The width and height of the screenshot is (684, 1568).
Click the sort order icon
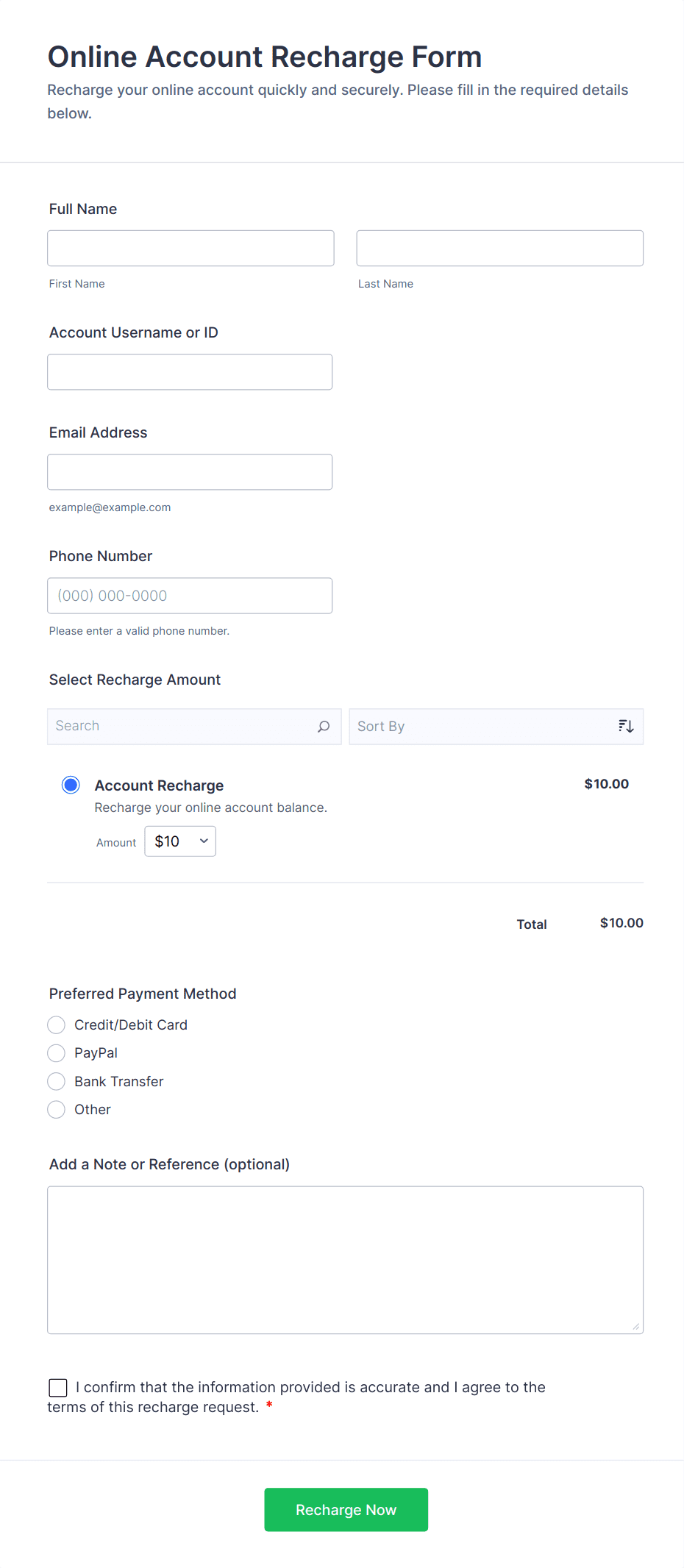pos(626,727)
